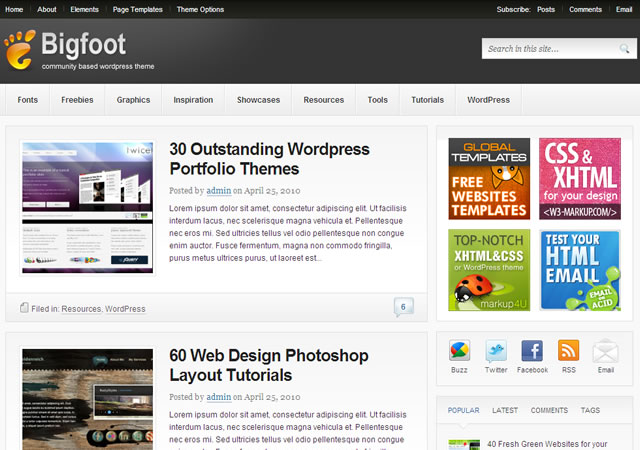Open the Wordpress Portfolio Themes post thumbnail
Viewport: 640px width, 450px height.
tap(87, 207)
